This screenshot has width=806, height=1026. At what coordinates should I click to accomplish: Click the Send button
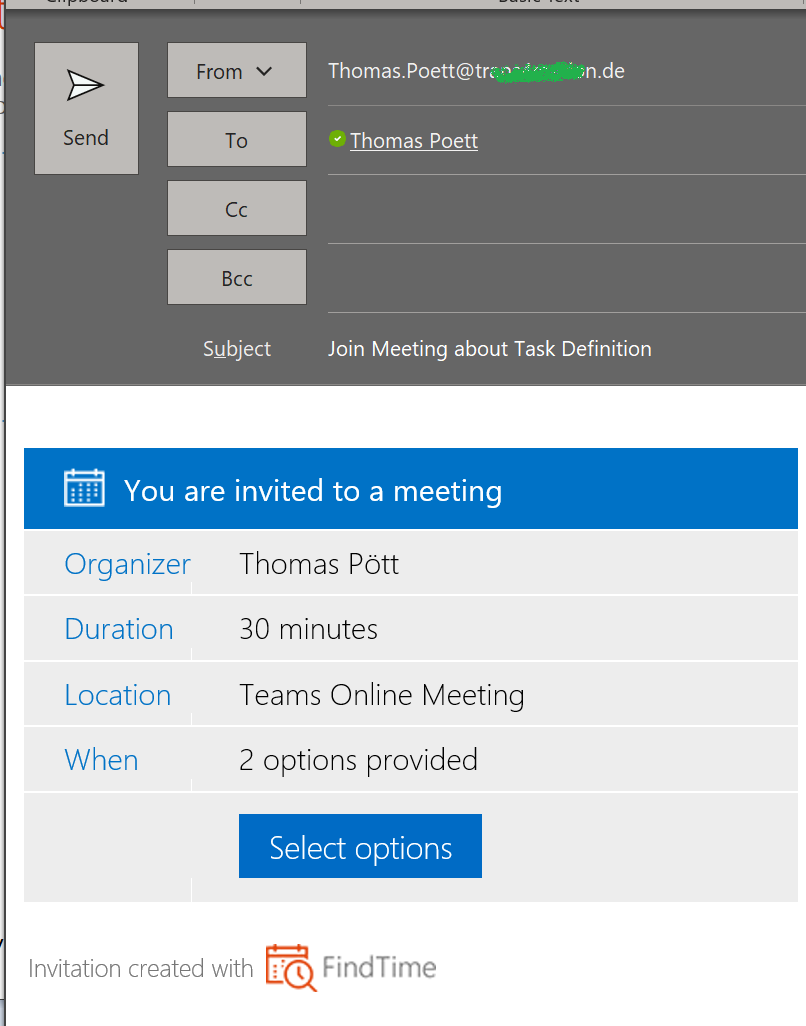click(86, 108)
